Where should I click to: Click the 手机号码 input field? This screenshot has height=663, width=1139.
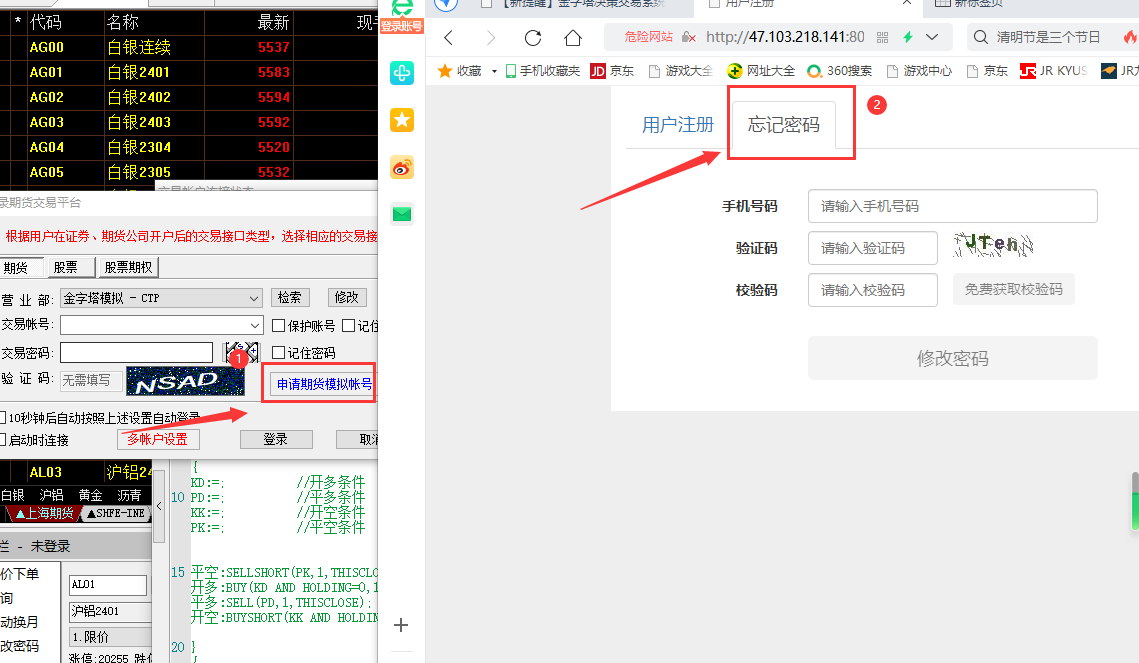pyautogui.click(x=952, y=206)
